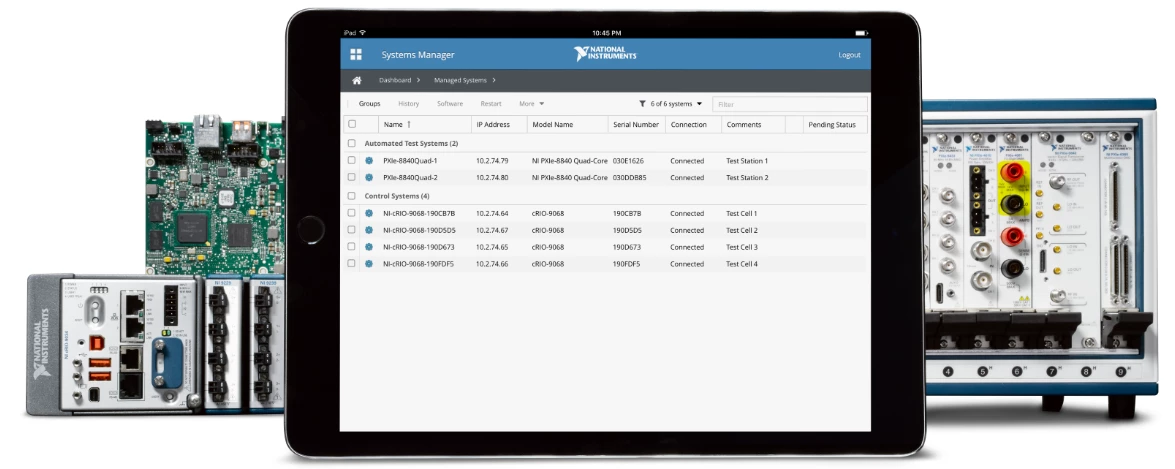The image size is (1175, 469).
Task: Click IP address 10.2.74.64
Action: pos(492,214)
